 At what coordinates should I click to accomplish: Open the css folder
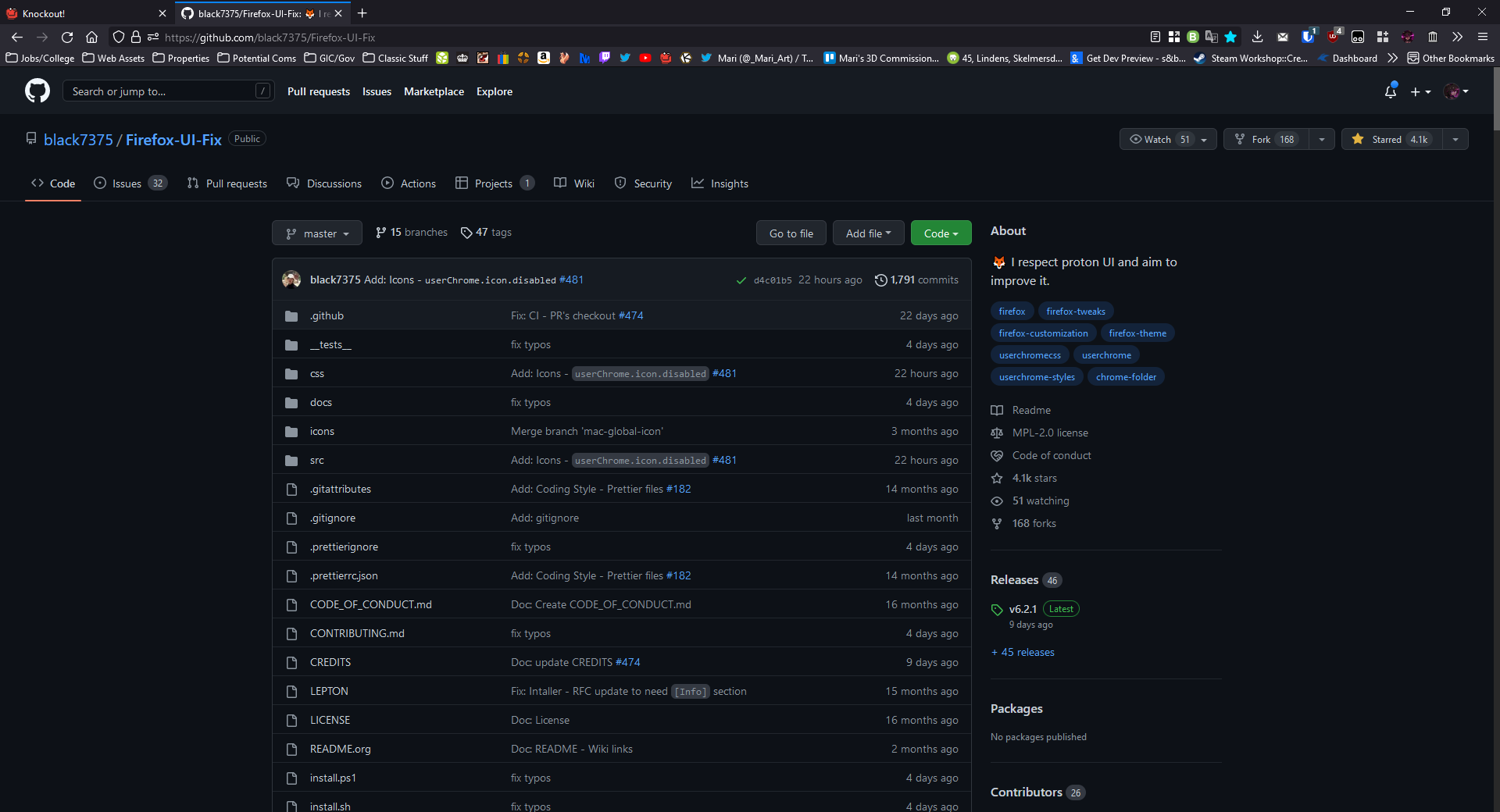coord(316,373)
